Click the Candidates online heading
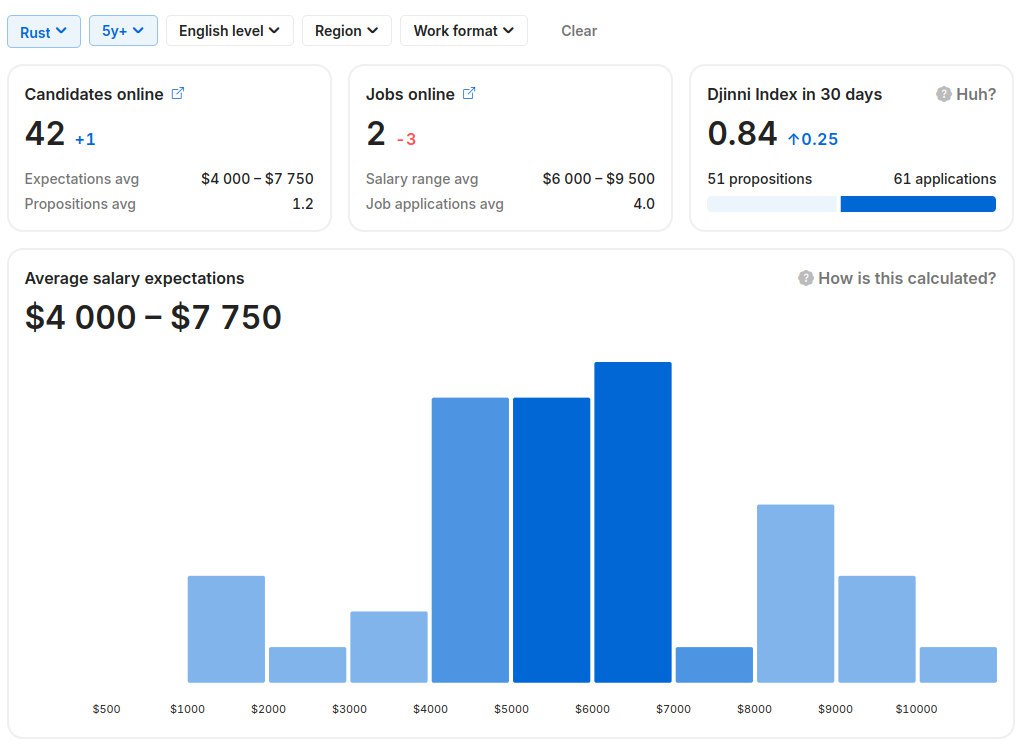This screenshot has height=744, width=1023. tap(94, 94)
